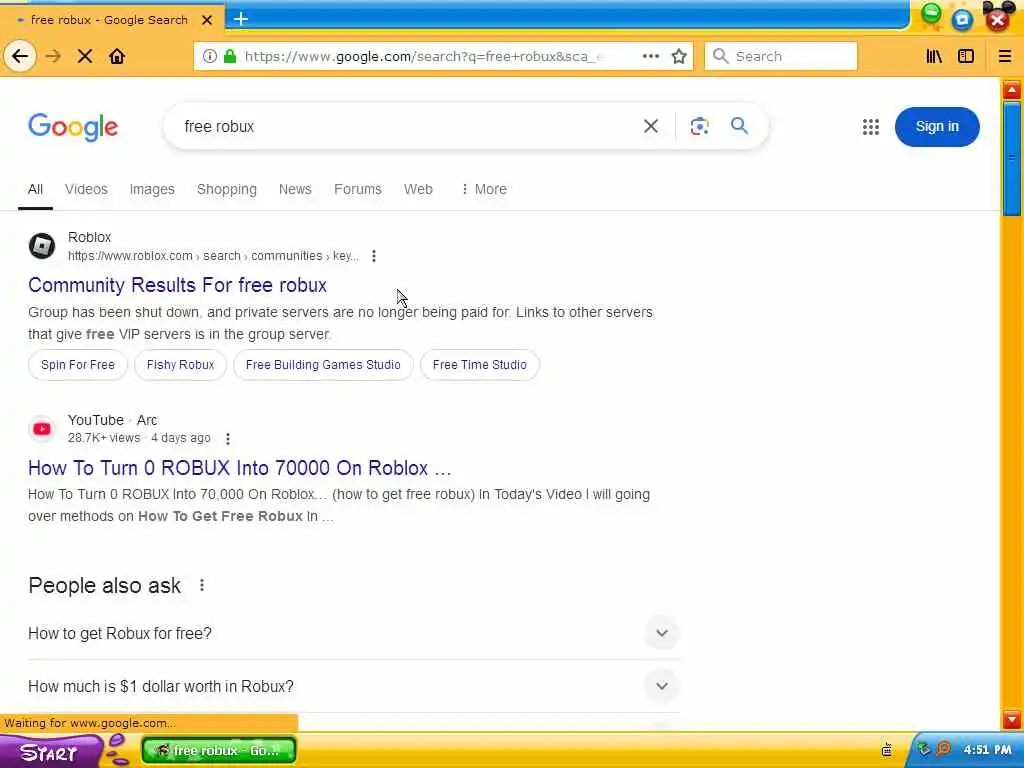
Task: Click the Sign in button
Action: (937, 127)
